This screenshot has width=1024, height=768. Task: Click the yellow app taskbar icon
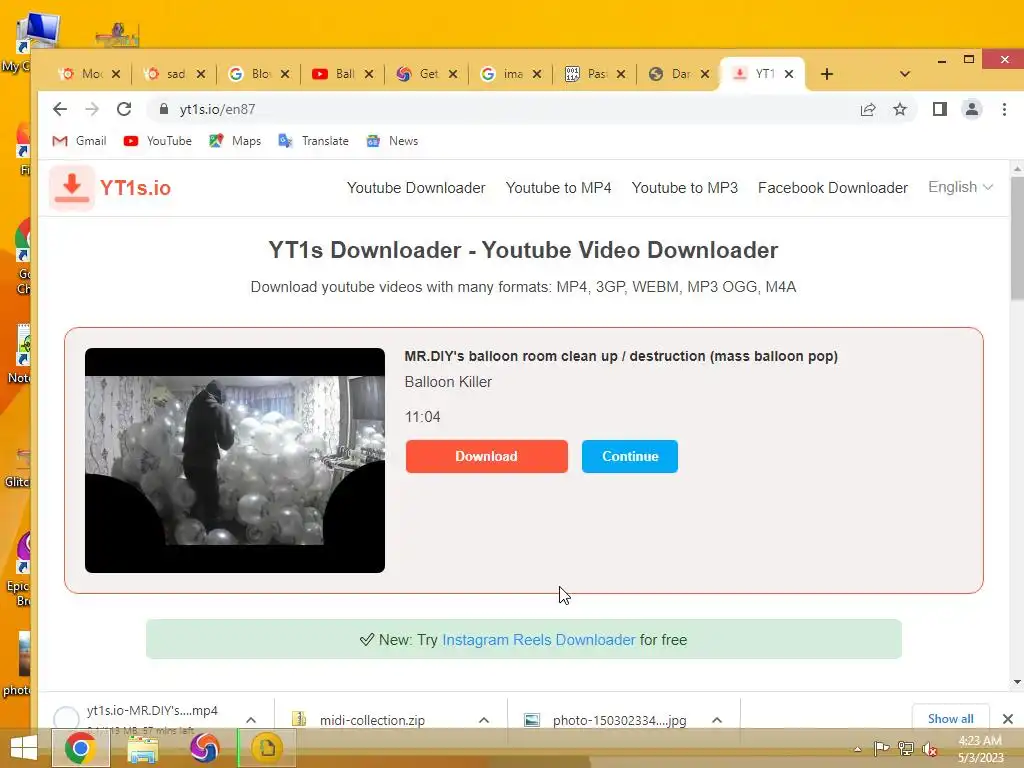tap(267, 748)
